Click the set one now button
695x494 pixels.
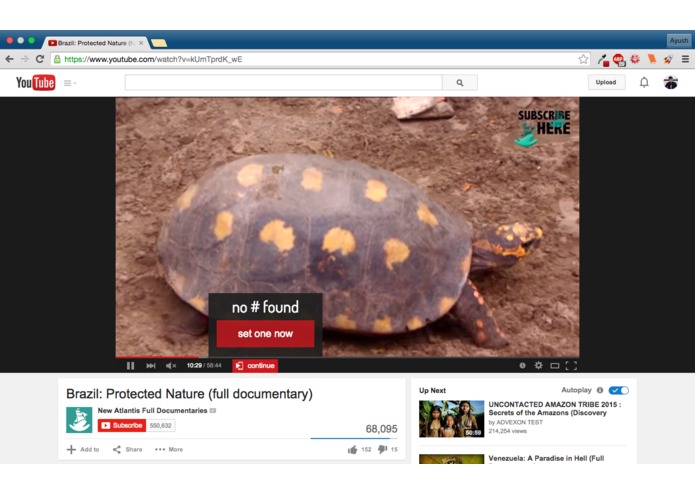265,334
